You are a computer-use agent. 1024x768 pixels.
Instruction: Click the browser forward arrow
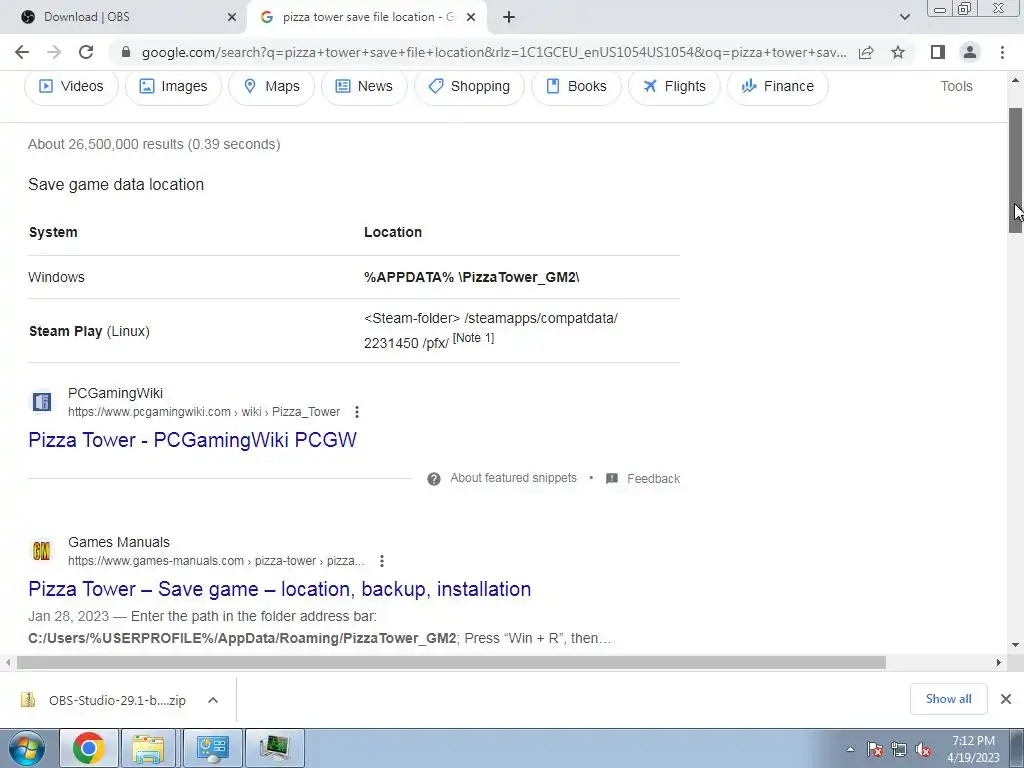54,52
